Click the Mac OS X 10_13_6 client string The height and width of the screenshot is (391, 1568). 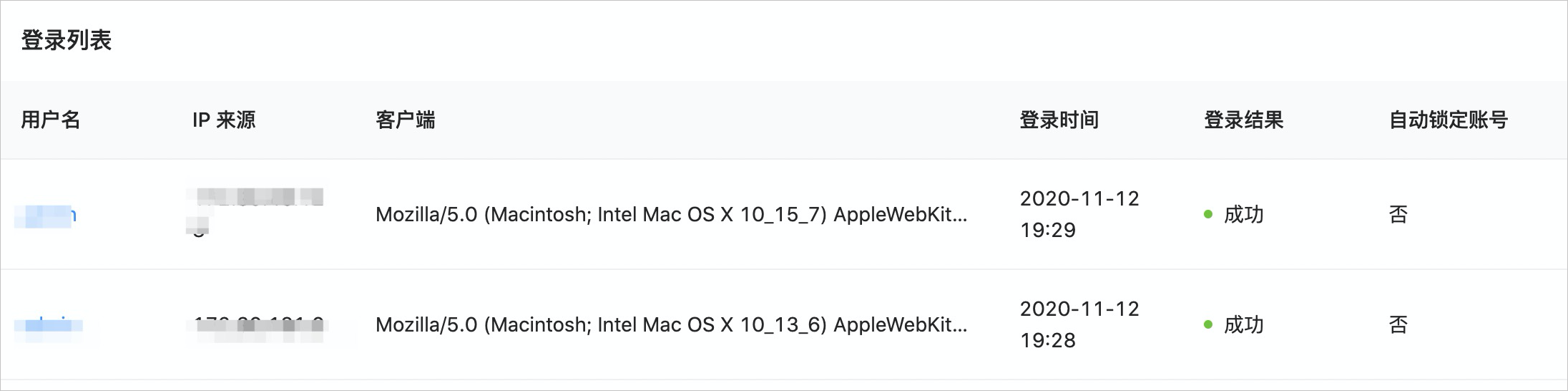[x=671, y=325]
